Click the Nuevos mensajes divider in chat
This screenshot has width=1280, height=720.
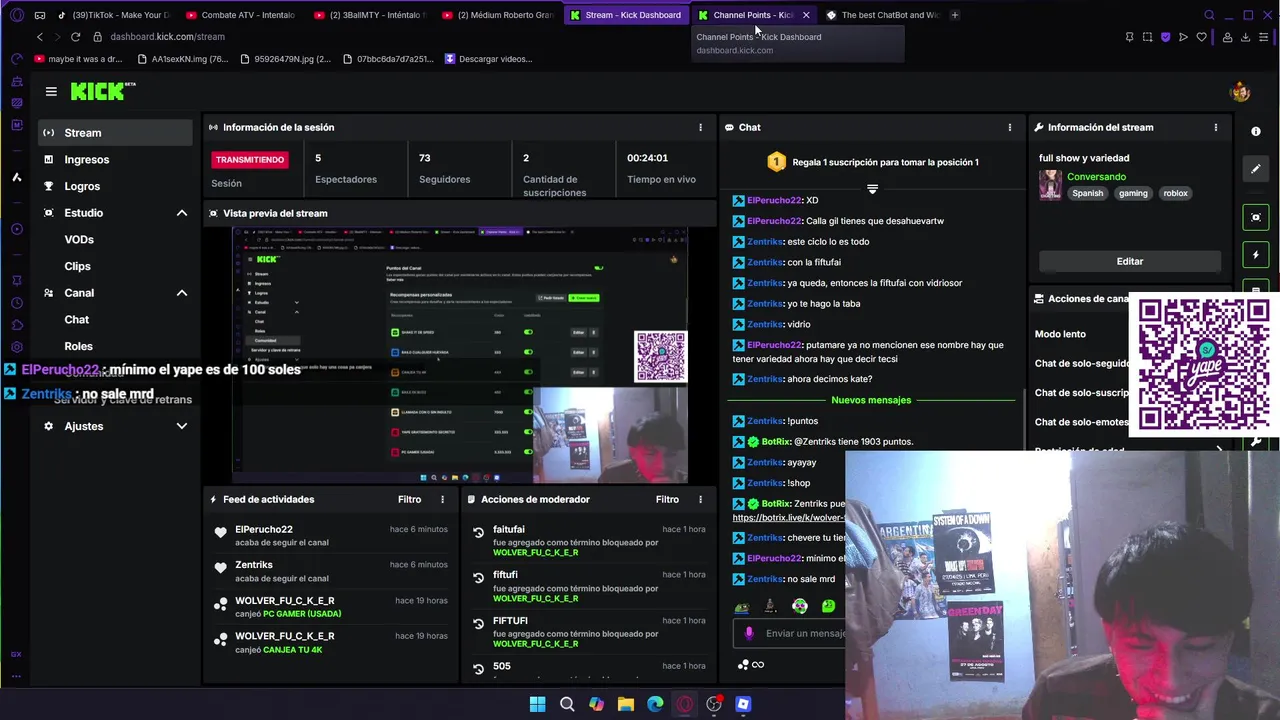[871, 400]
